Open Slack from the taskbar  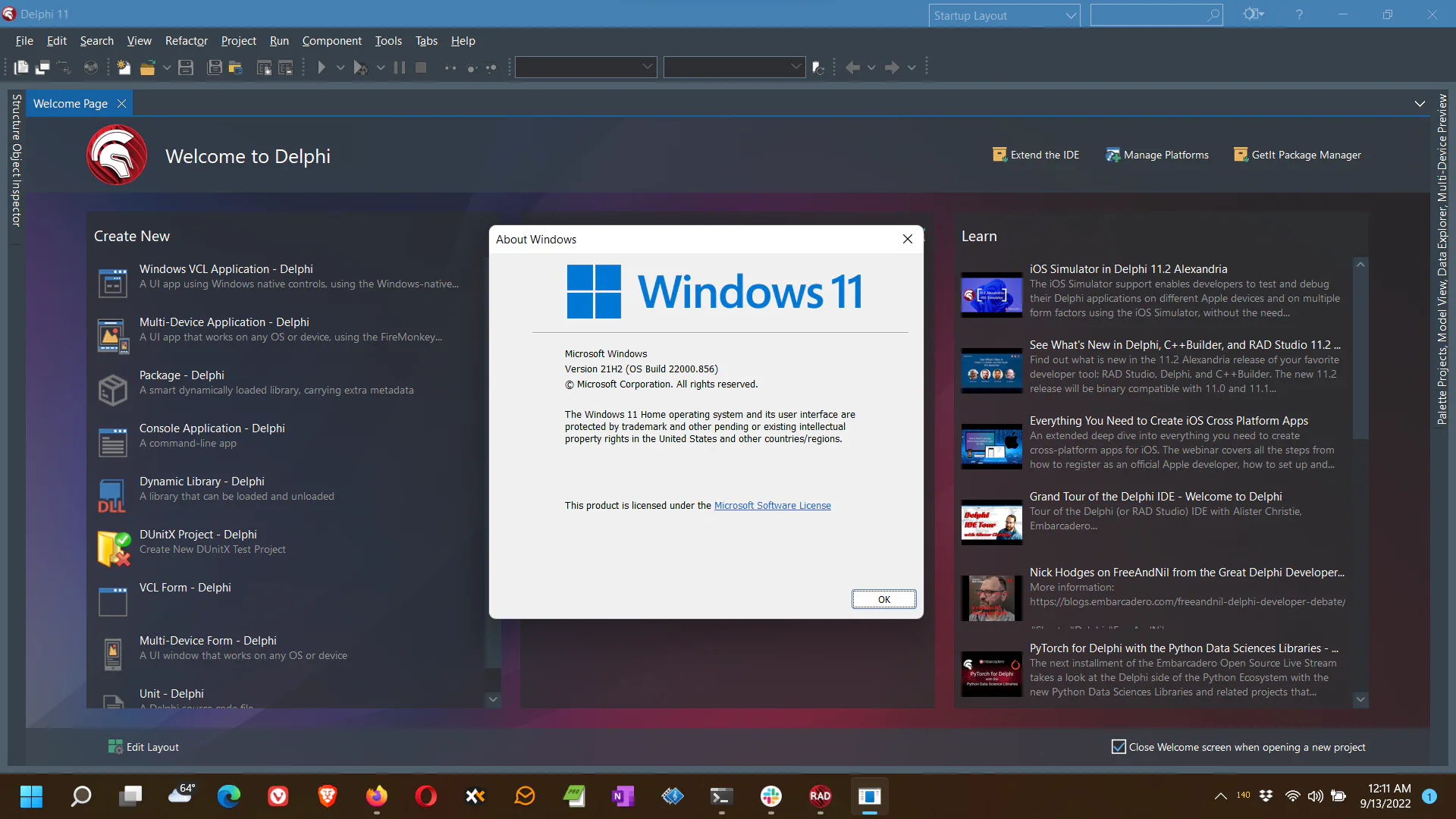(x=771, y=795)
